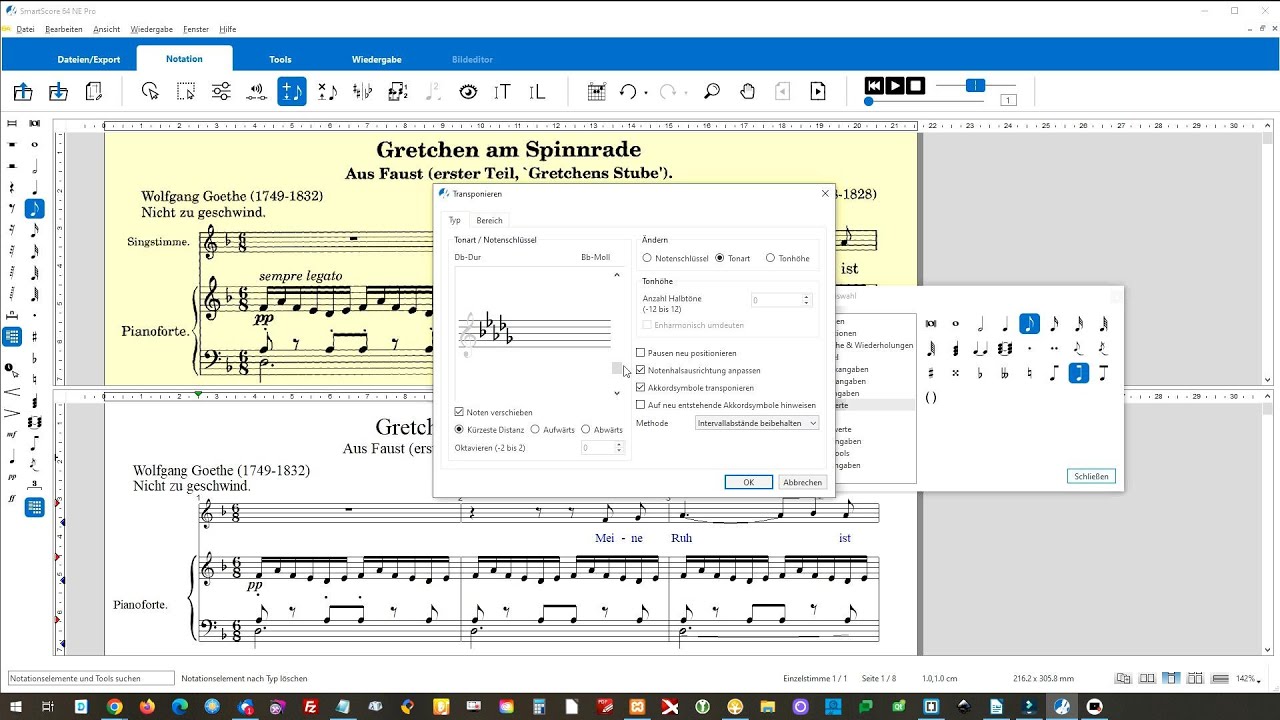Click the save file icon in toolbar
The width and height of the screenshot is (1280, 720).
coord(58,92)
